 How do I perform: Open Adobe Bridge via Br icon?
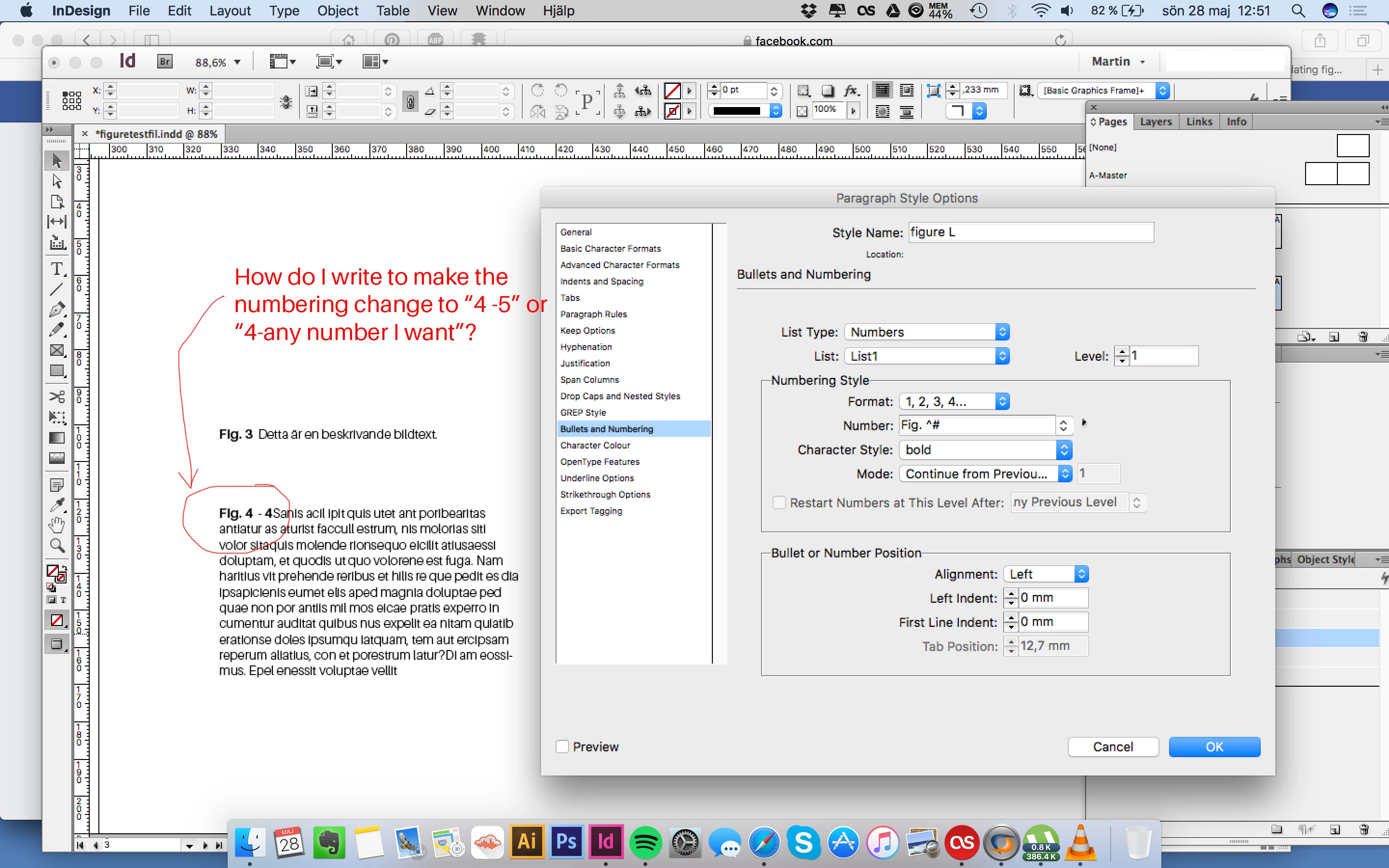pos(165,61)
